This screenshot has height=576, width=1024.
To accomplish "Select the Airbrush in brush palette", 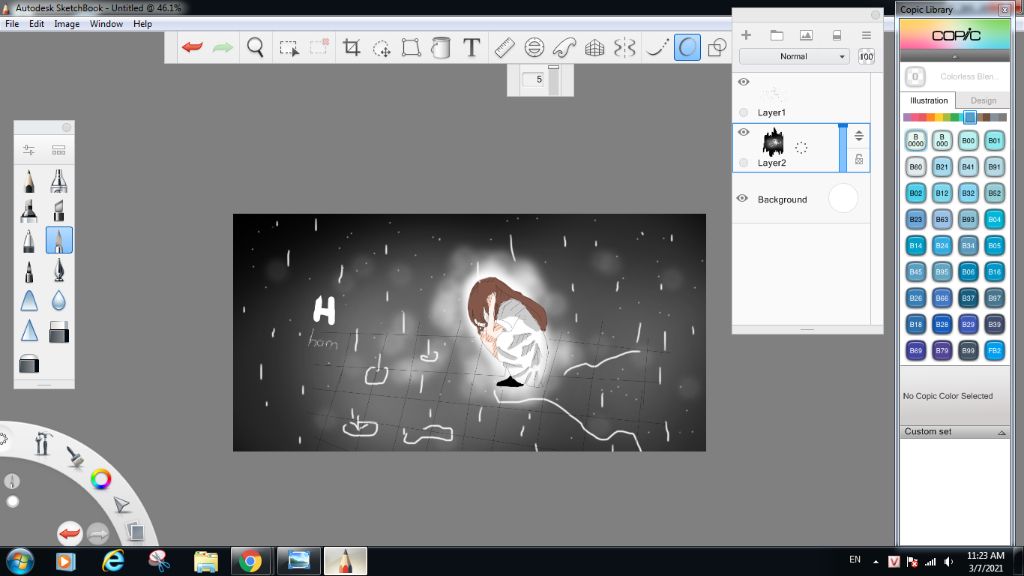I will click(59, 182).
